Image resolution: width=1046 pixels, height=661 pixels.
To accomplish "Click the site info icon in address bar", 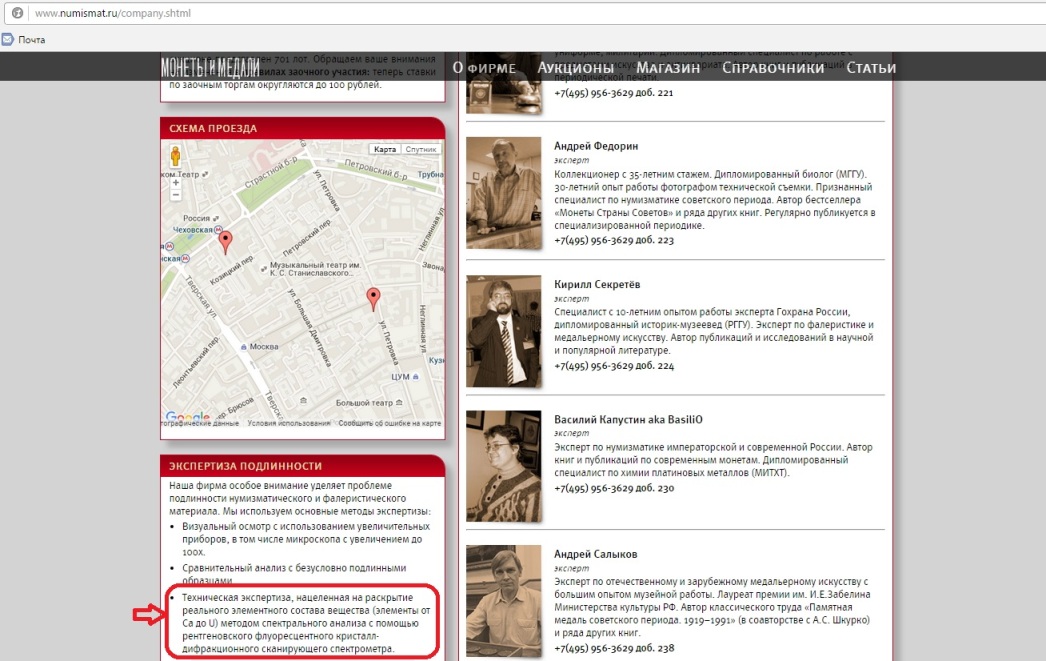I will coord(17,13).
